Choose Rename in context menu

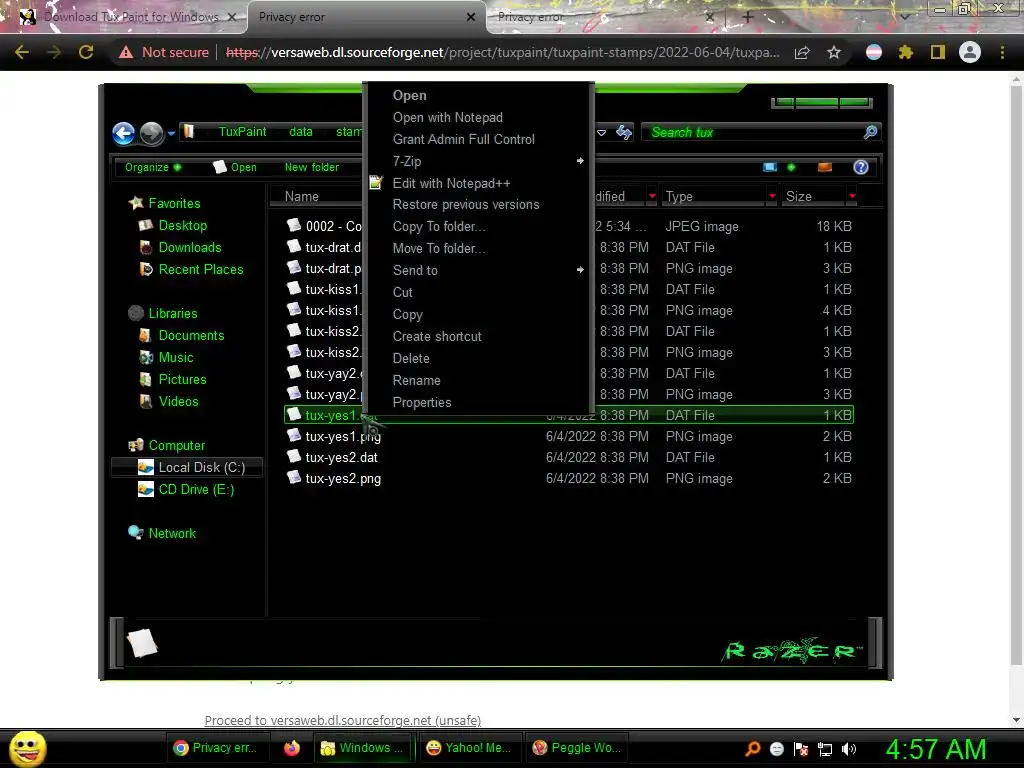coord(416,380)
